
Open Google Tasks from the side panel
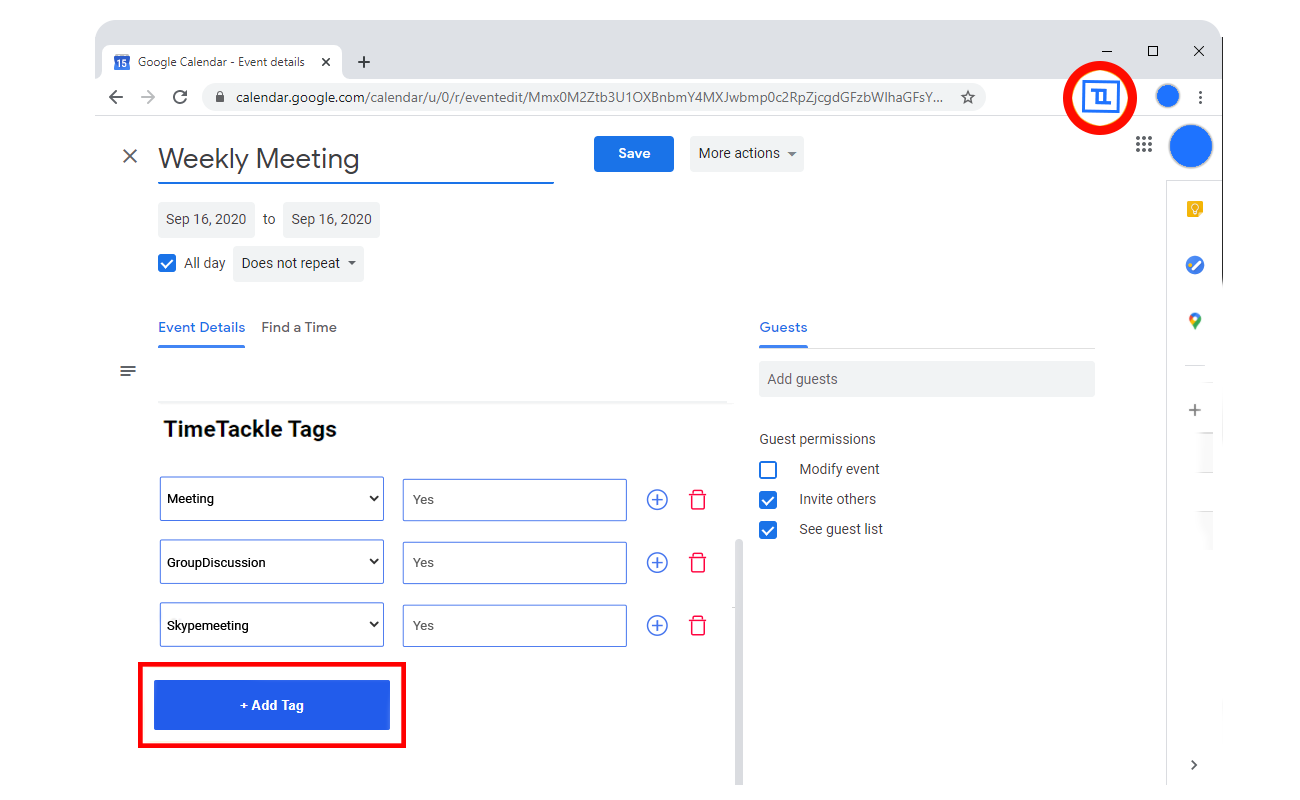coord(1194,265)
